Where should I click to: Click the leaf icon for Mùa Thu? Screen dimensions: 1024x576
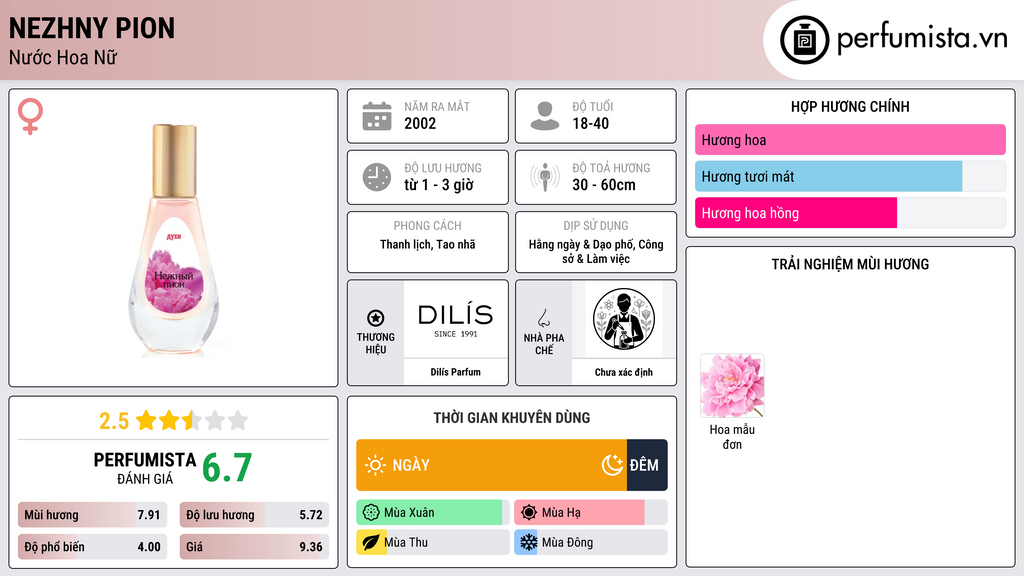pyautogui.click(x=371, y=542)
